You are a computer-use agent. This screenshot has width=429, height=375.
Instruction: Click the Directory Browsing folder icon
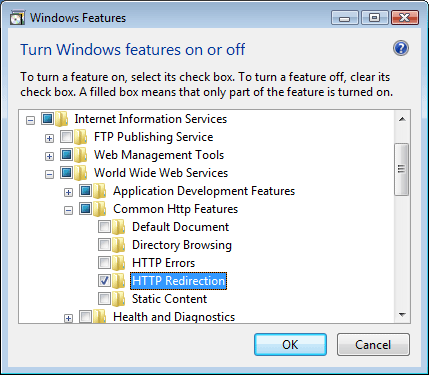(x=119, y=245)
